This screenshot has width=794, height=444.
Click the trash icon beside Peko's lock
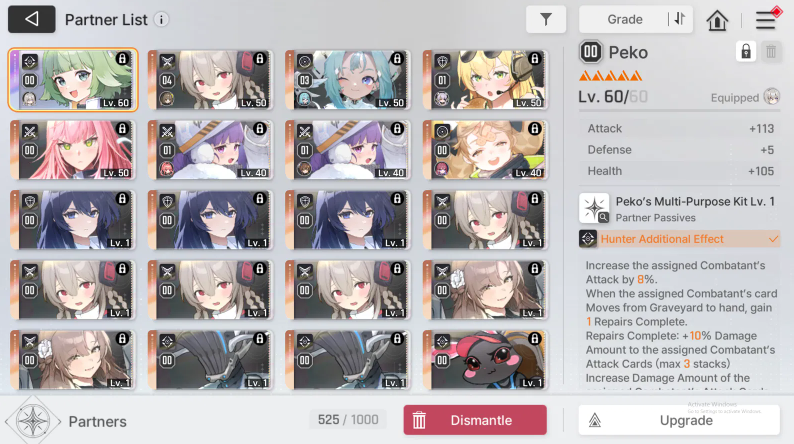[x=771, y=52]
